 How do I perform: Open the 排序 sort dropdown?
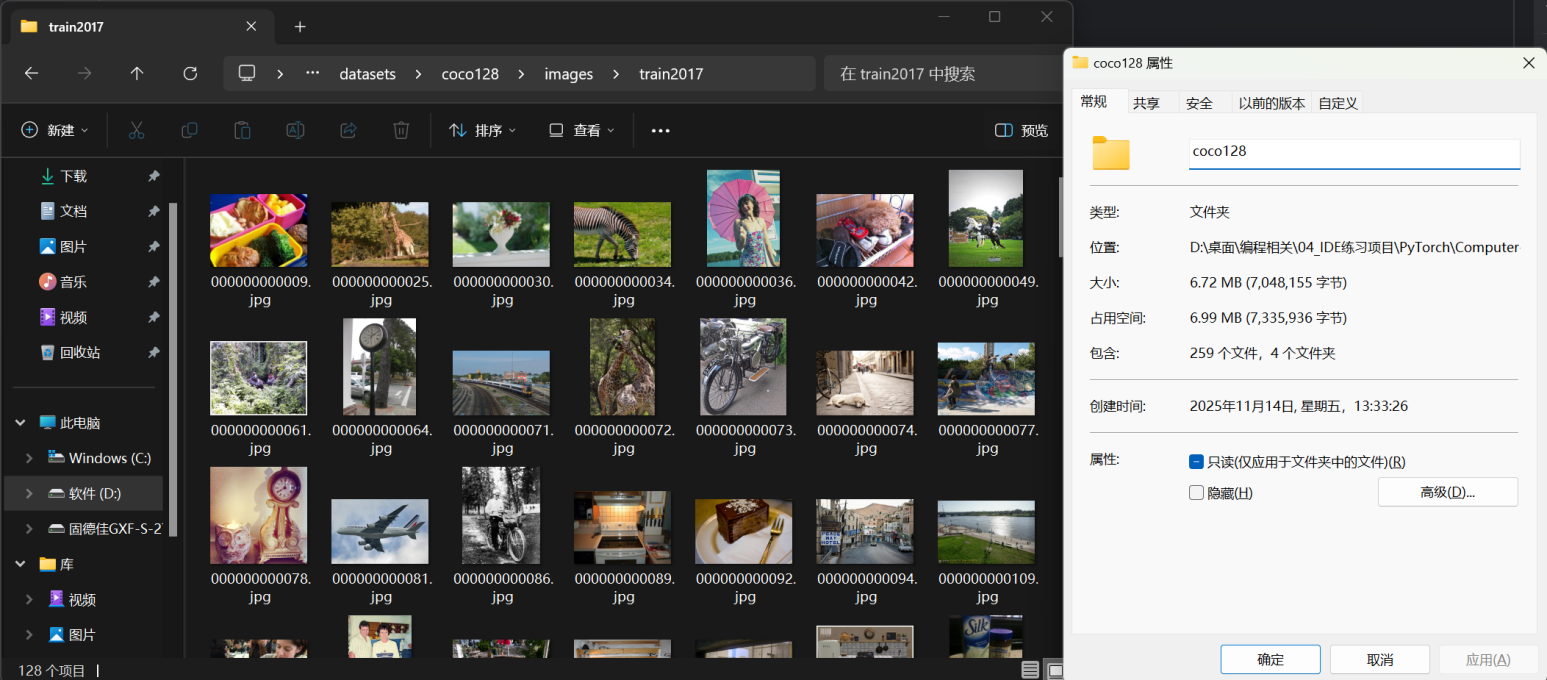click(482, 130)
